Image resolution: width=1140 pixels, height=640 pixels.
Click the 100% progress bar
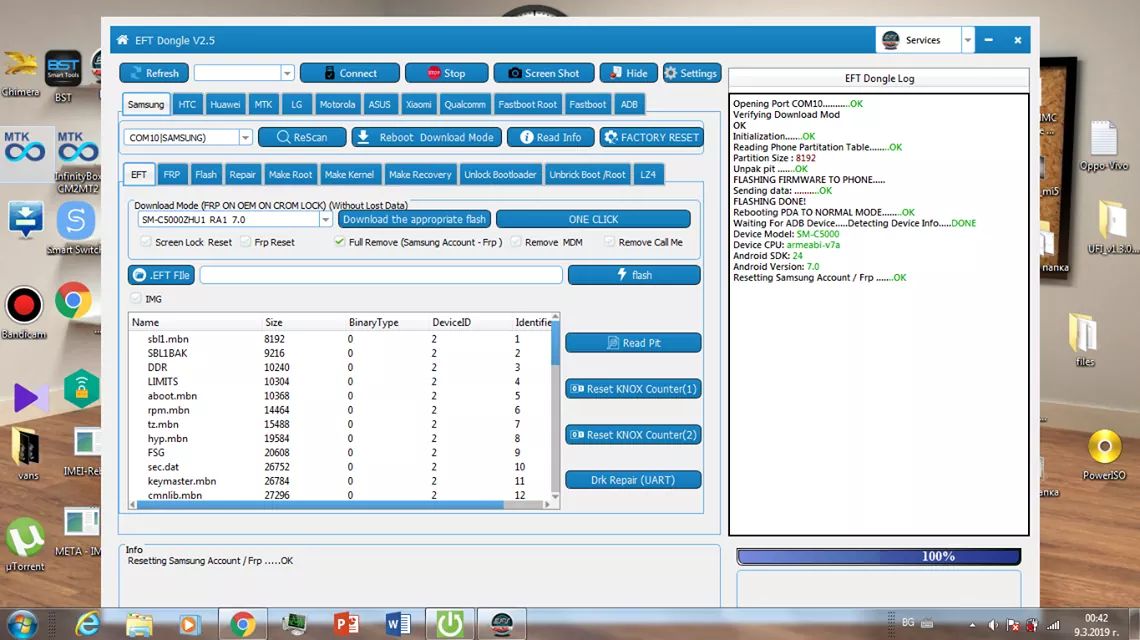tap(878, 556)
